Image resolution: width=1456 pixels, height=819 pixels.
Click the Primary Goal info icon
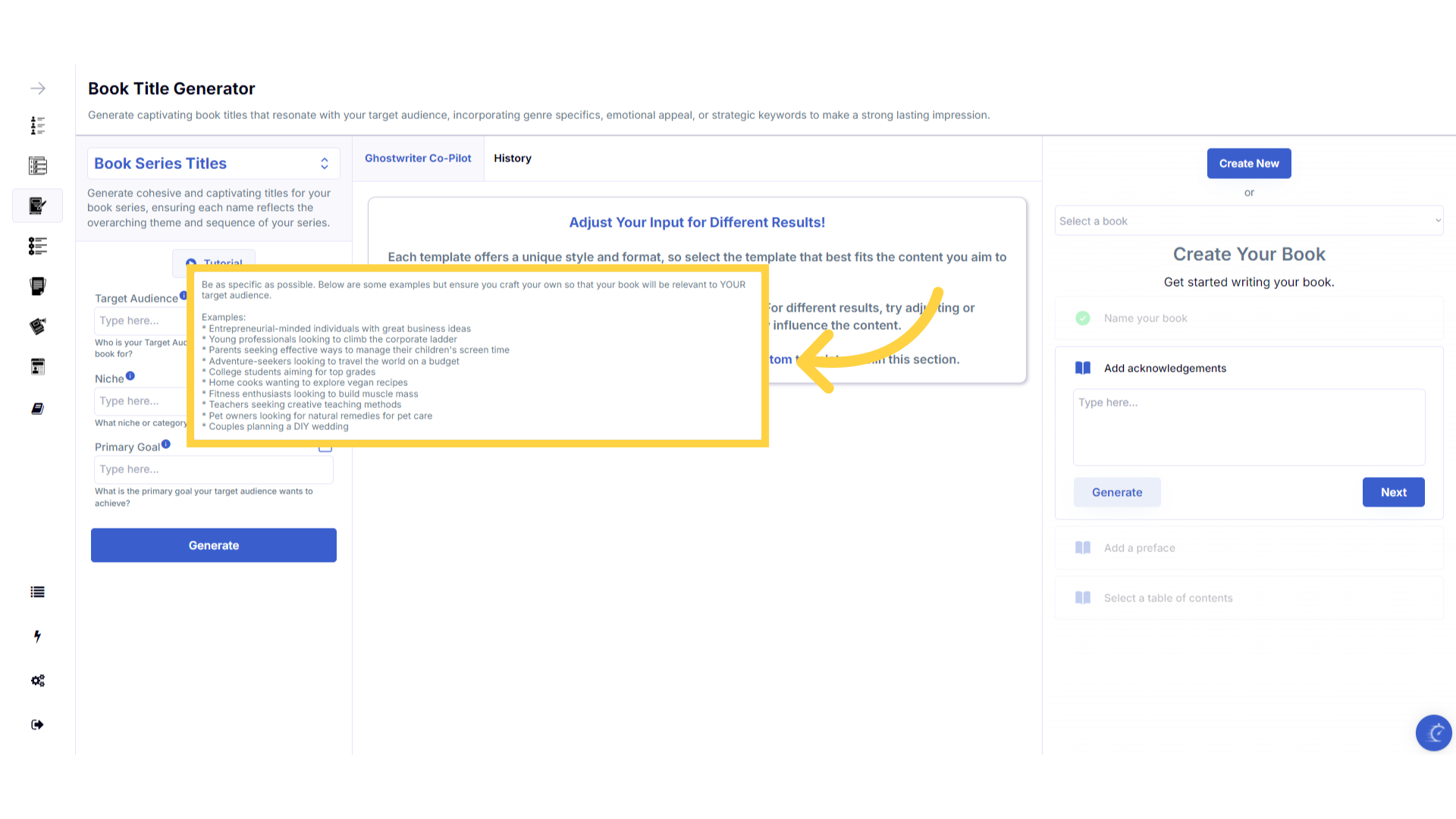point(166,444)
